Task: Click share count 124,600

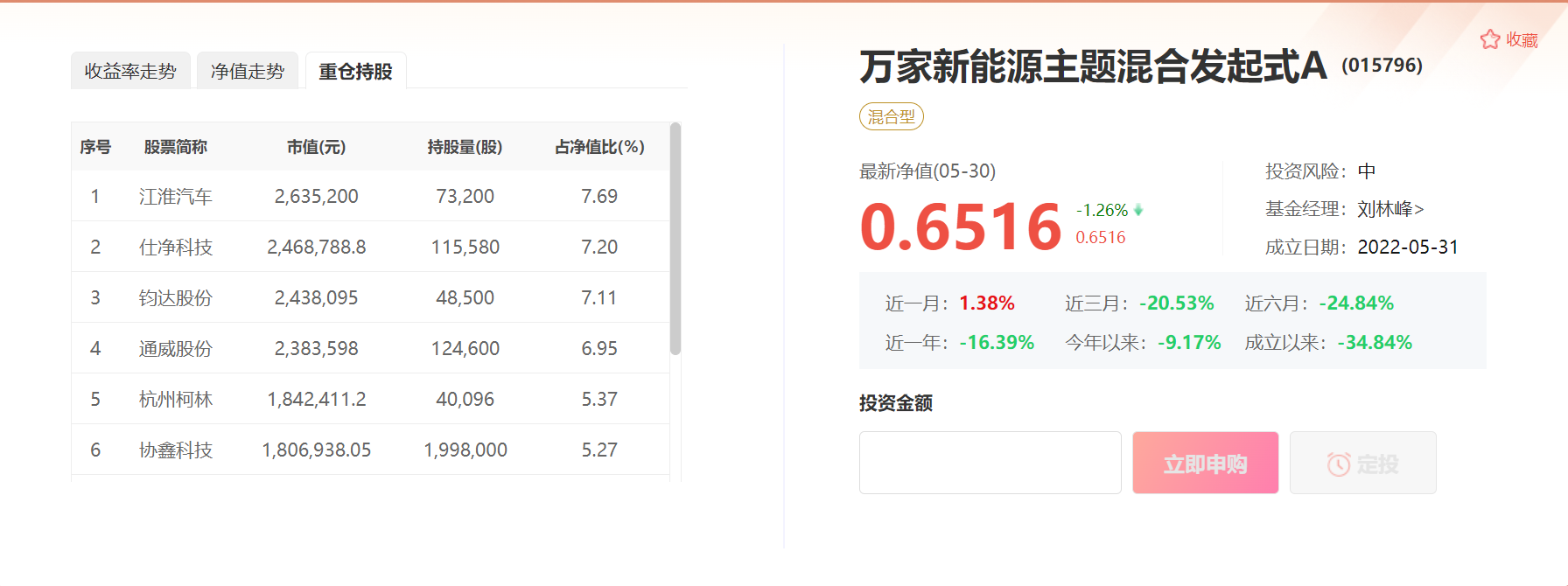Action: point(465,349)
